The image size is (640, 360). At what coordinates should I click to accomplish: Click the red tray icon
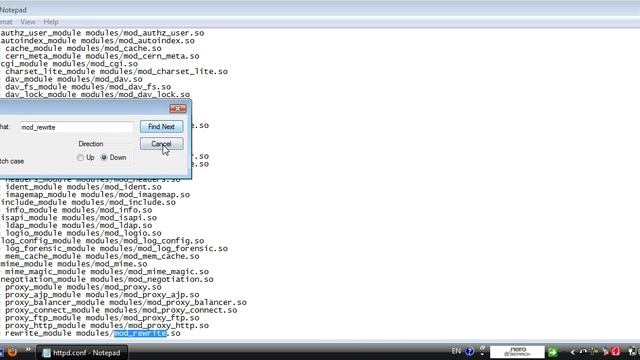pyautogui.click(x=616, y=351)
